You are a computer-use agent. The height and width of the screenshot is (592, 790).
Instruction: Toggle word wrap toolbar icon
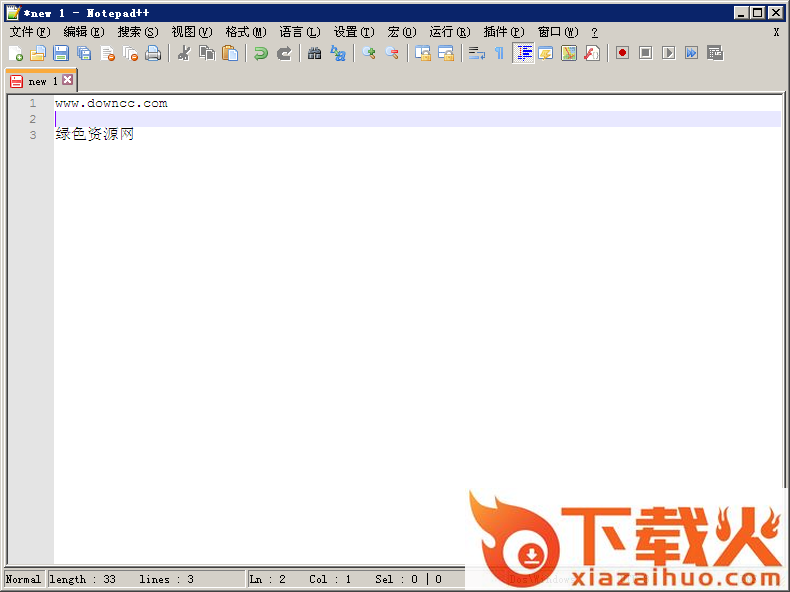tap(477, 53)
